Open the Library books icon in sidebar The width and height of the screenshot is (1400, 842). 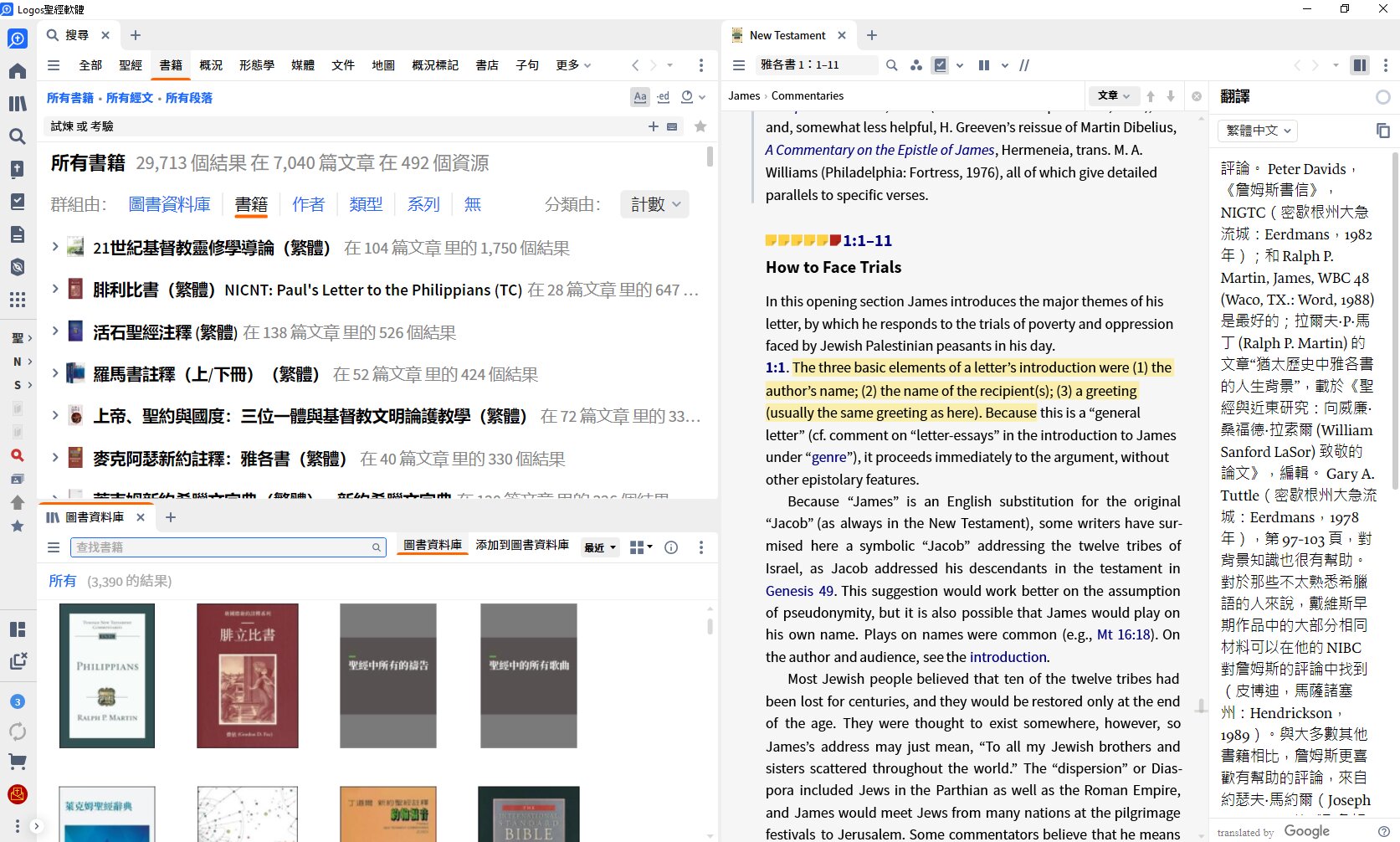coord(17,104)
